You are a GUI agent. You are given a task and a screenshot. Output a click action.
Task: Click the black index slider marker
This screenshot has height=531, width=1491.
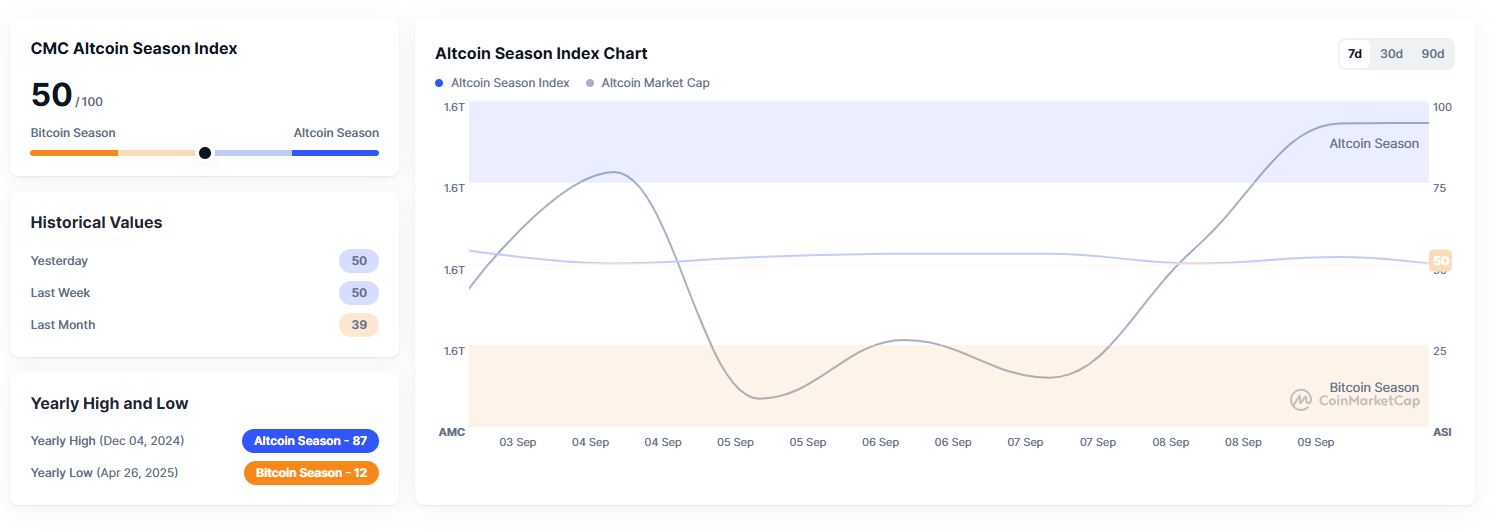pyautogui.click(x=205, y=153)
